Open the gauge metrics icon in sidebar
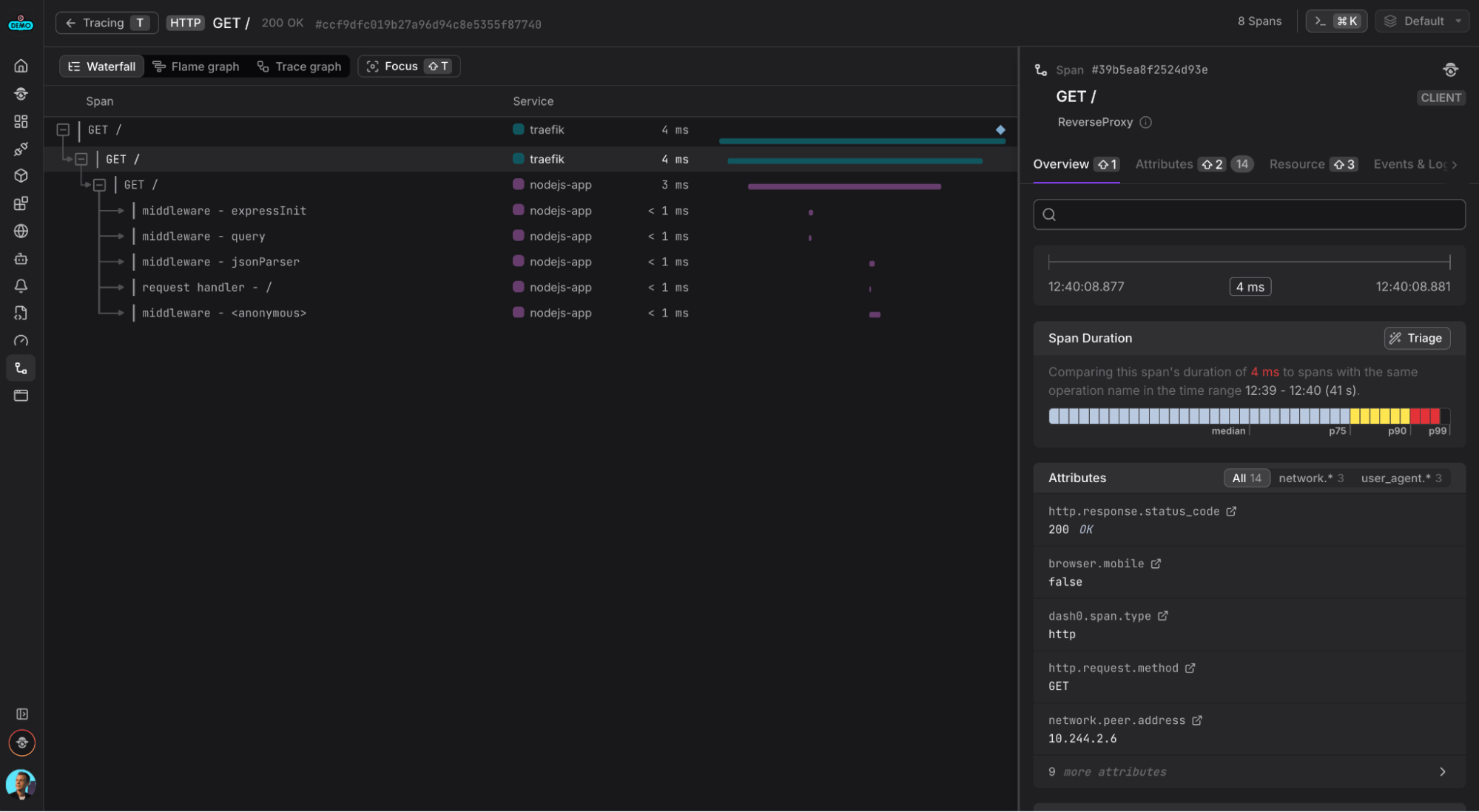This screenshot has width=1479, height=812. pyautogui.click(x=21, y=341)
